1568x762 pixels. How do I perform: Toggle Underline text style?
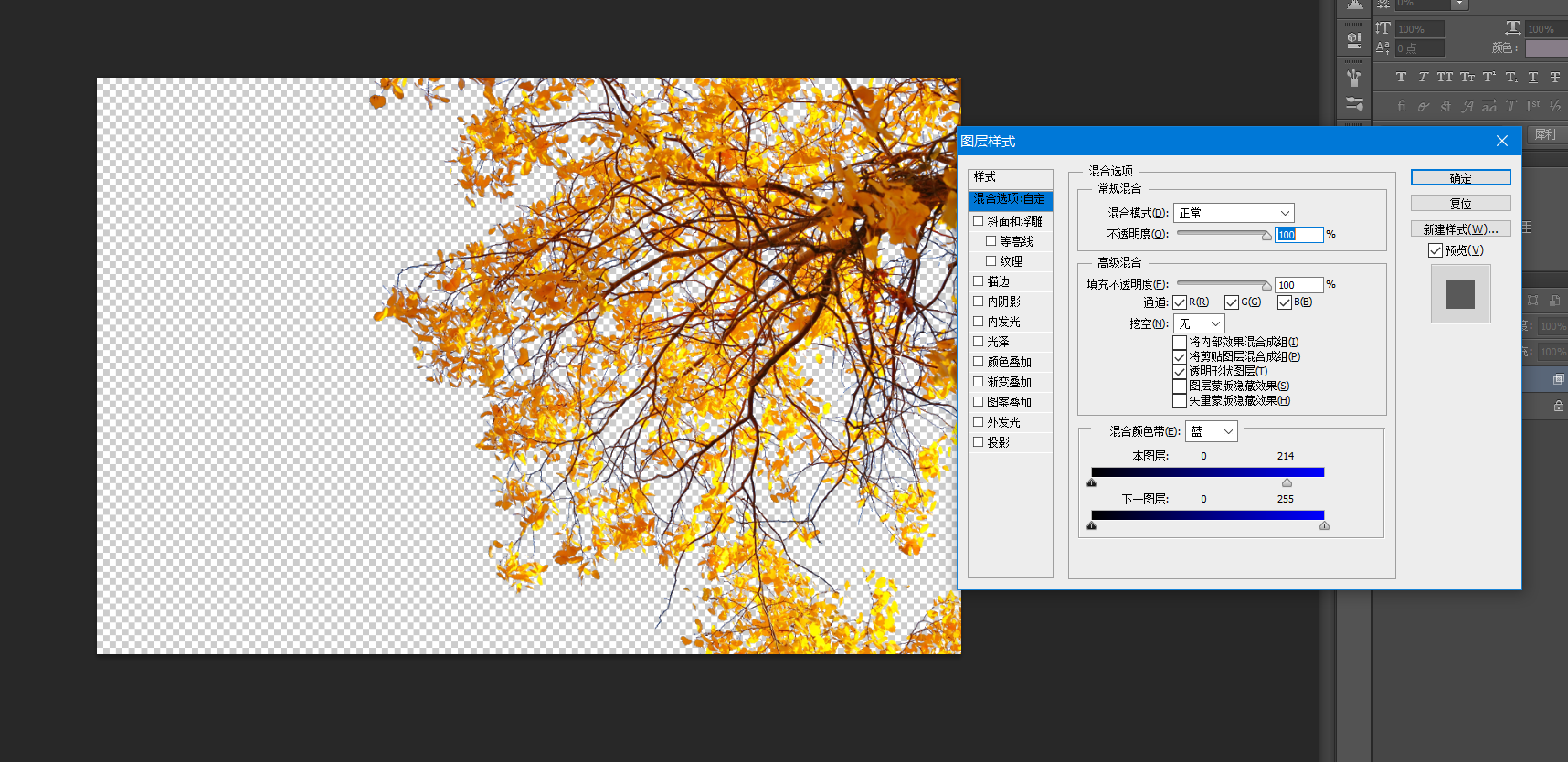(1533, 78)
